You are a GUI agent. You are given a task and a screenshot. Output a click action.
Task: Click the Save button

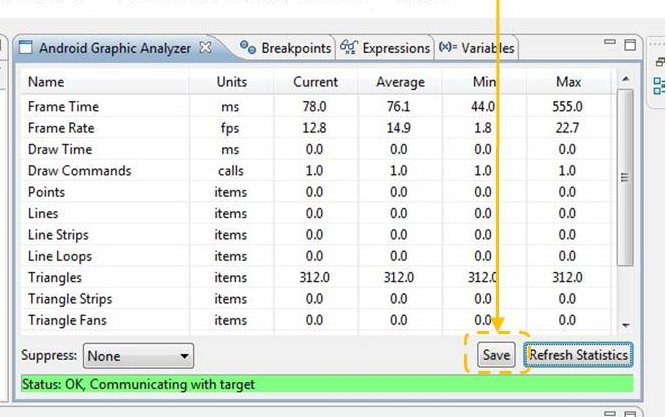[496, 355]
